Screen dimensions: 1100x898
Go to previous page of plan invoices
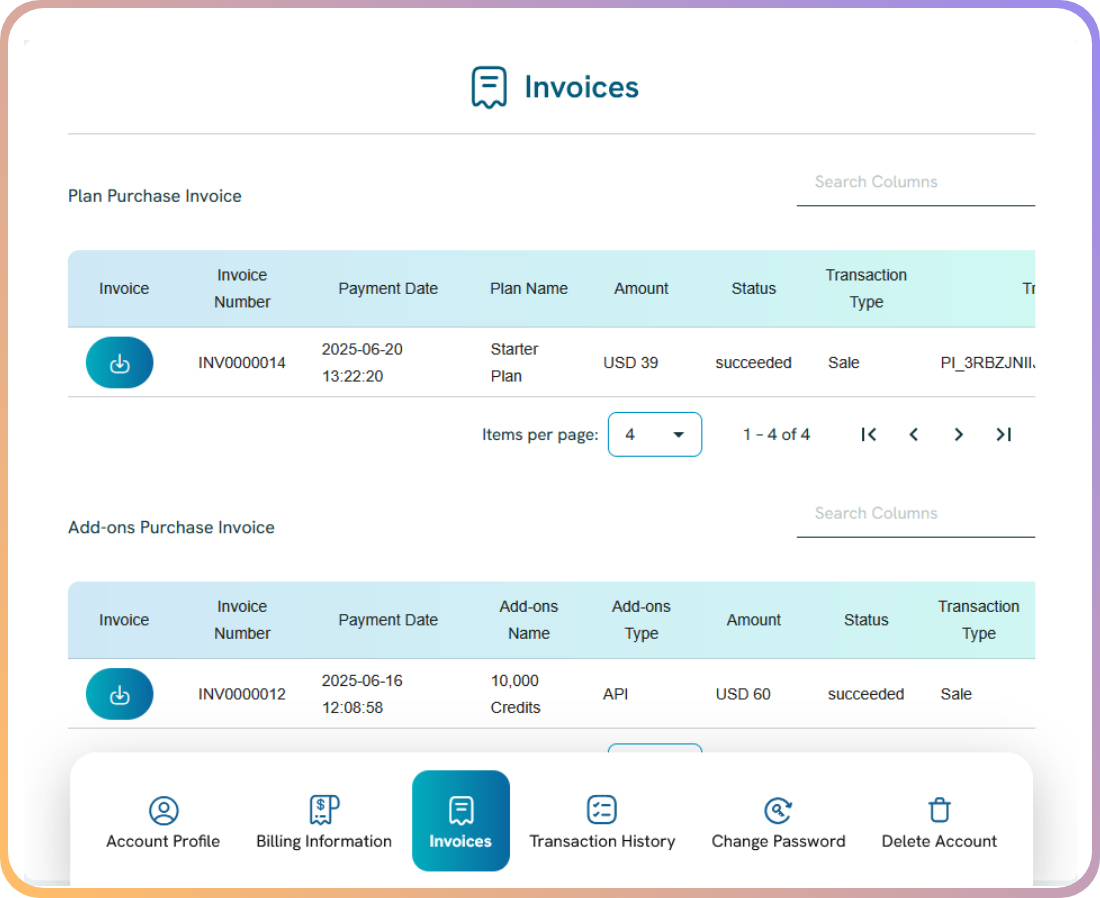click(913, 434)
